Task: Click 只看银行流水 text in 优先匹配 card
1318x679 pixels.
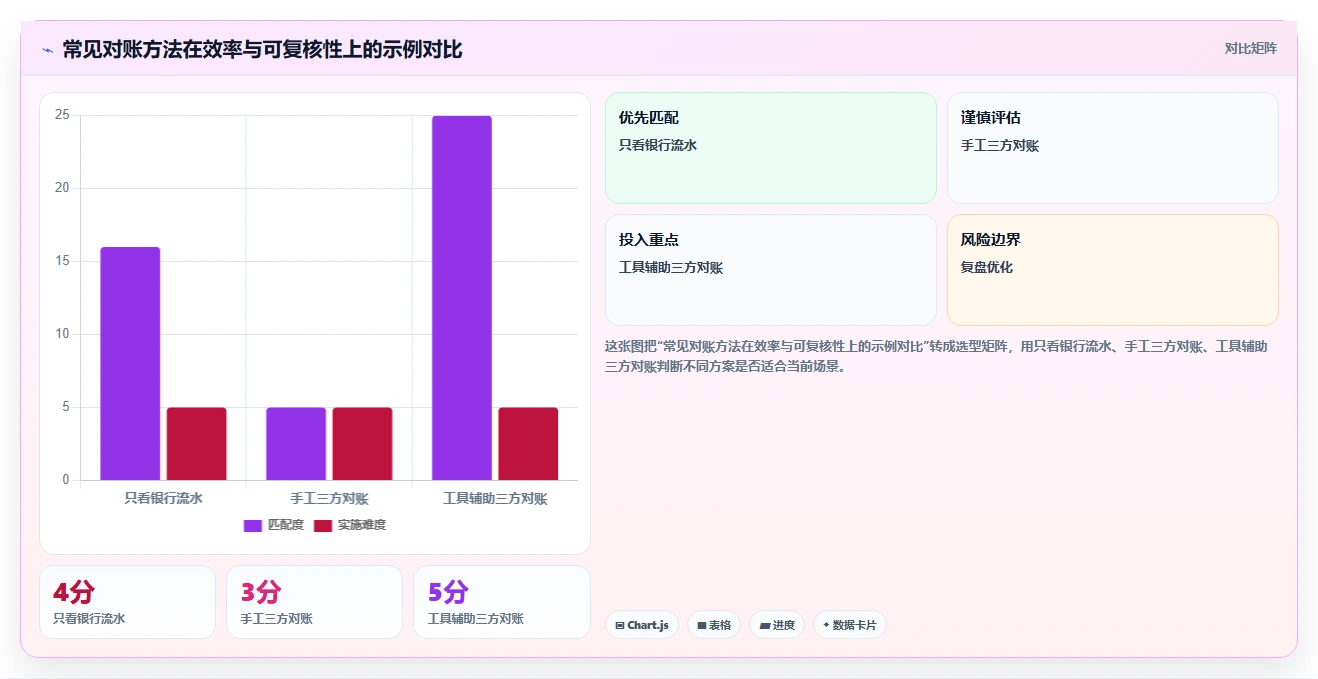Action: [658, 146]
